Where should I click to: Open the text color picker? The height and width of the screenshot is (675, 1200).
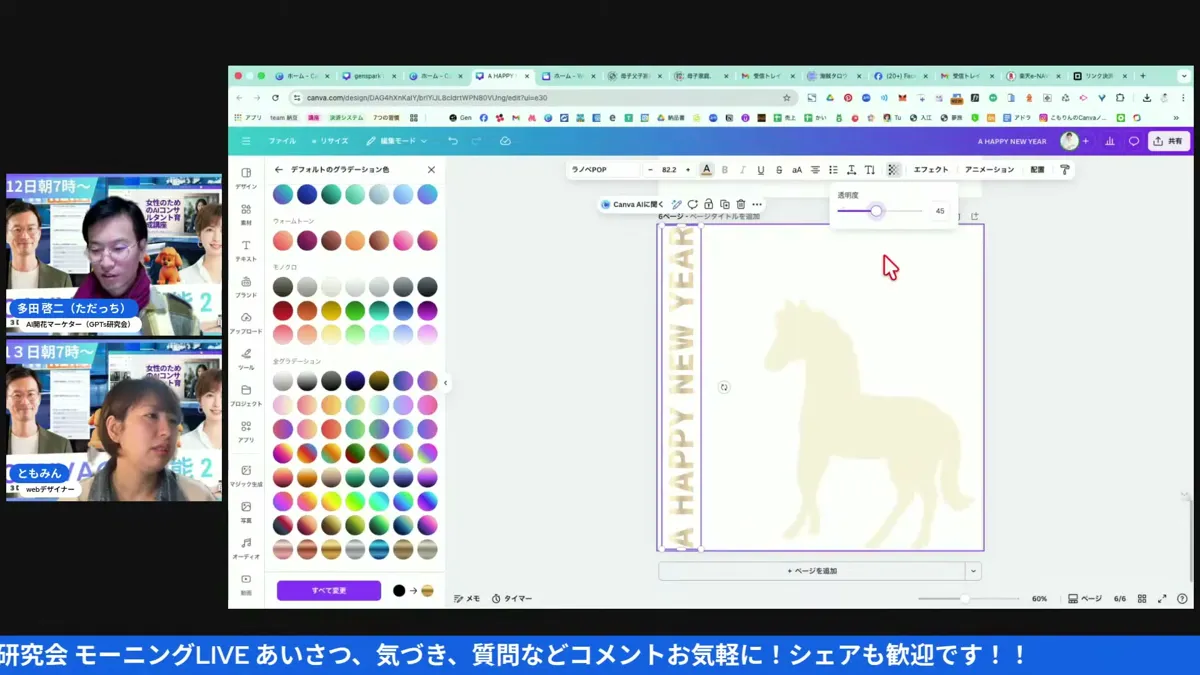706,170
